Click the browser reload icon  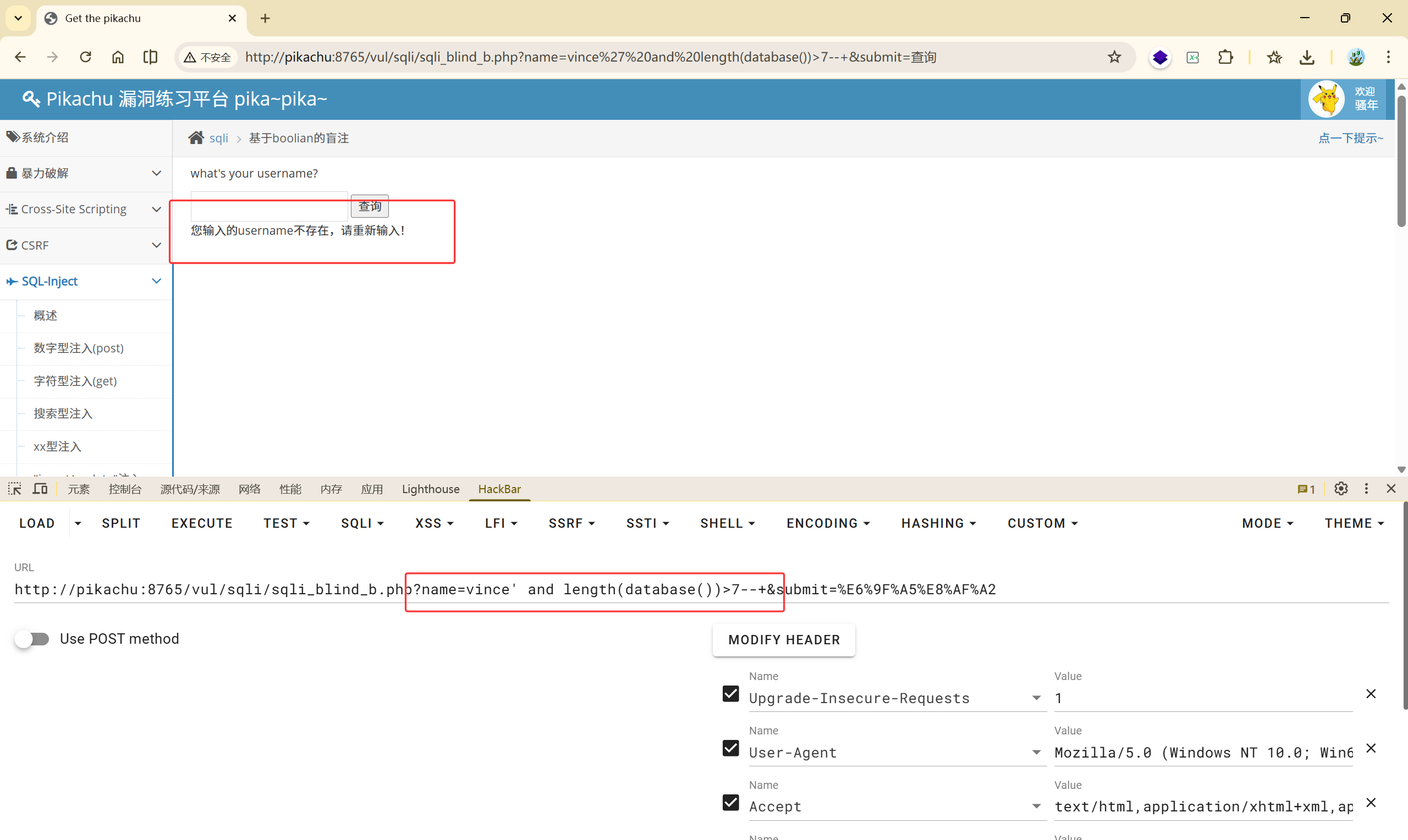click(x=85, y=57)
